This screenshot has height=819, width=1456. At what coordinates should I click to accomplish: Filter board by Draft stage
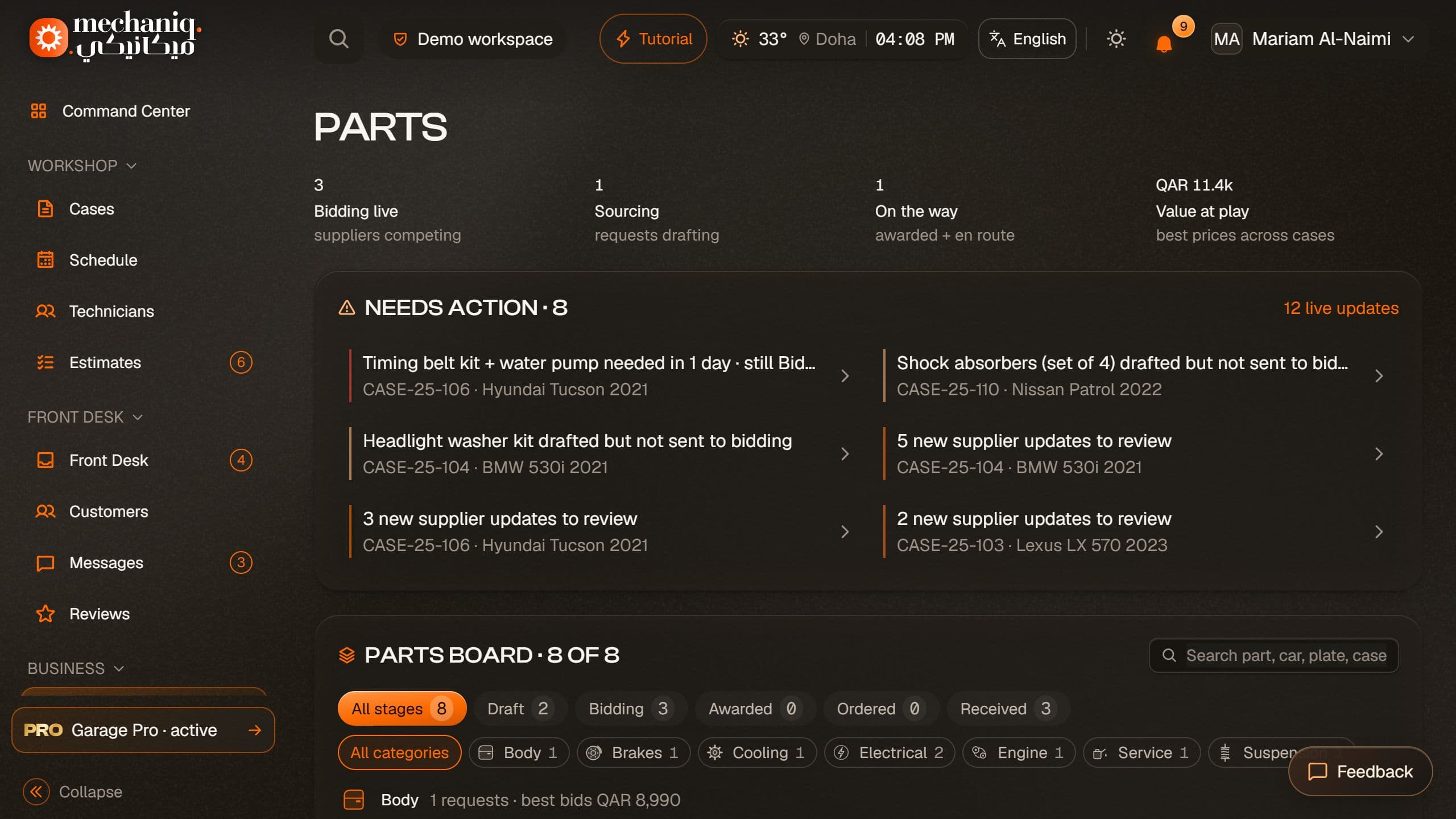520,709
